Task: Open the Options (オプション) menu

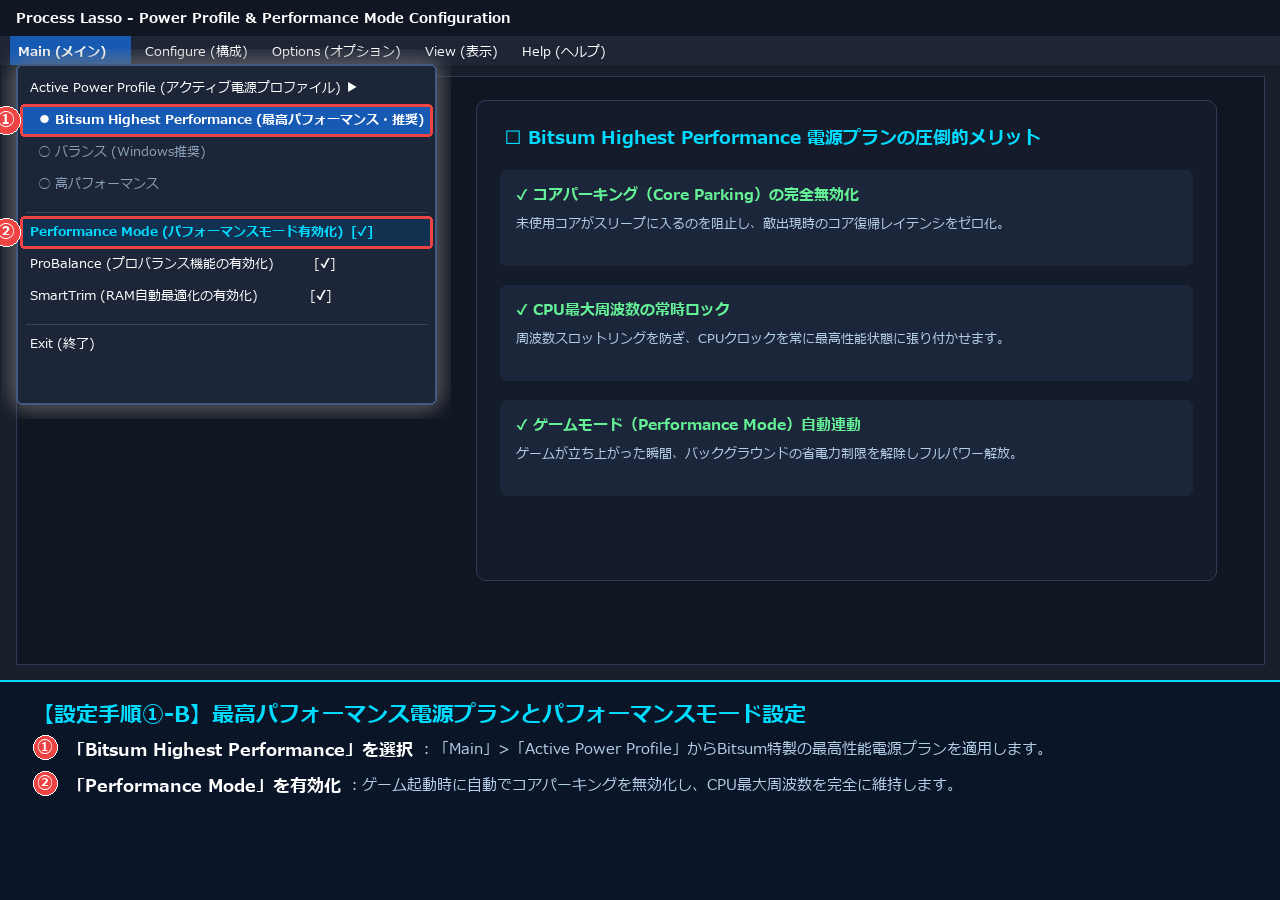Action: [336, 51]
